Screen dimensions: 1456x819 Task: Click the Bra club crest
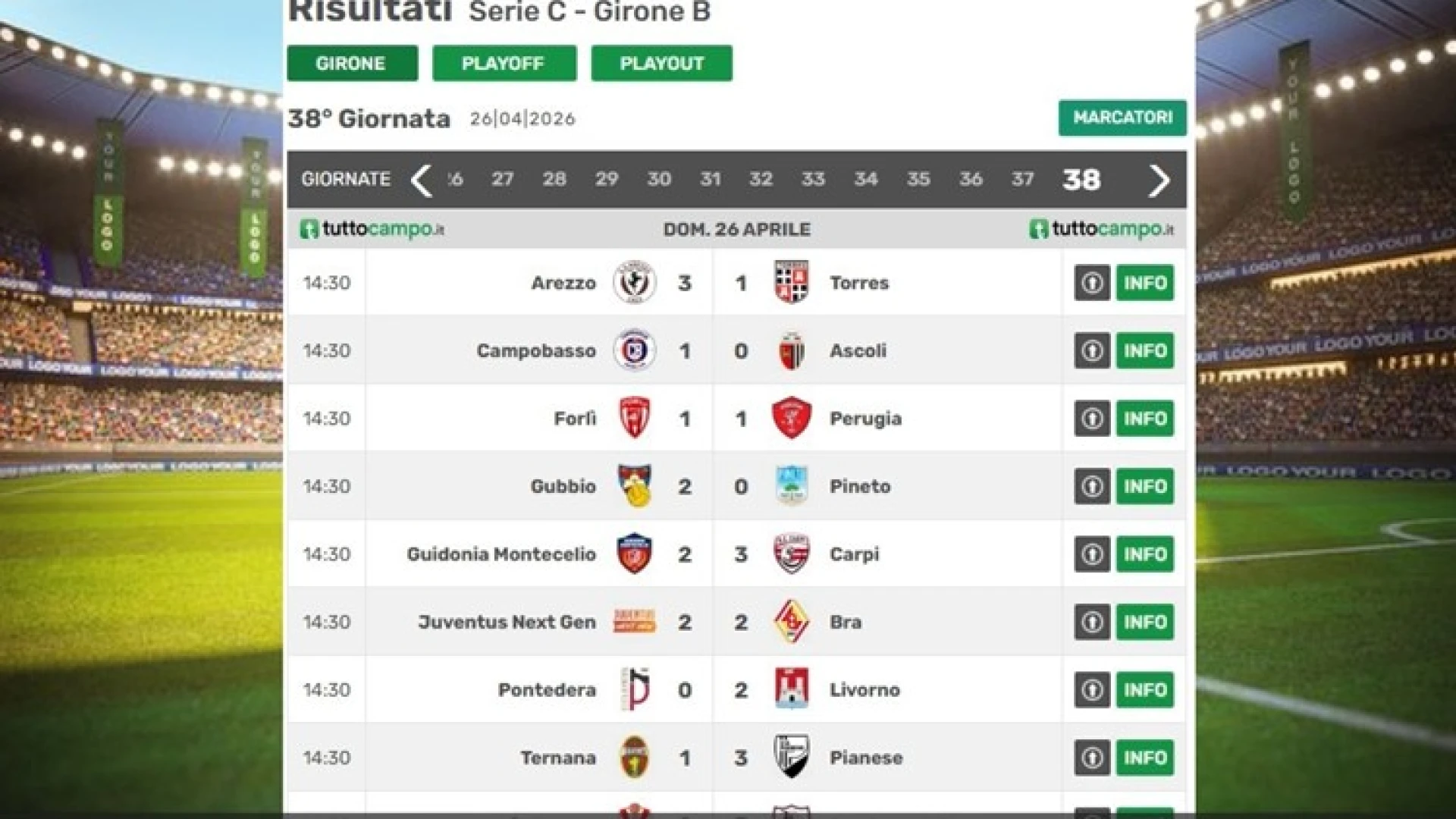tap(792, 622)
